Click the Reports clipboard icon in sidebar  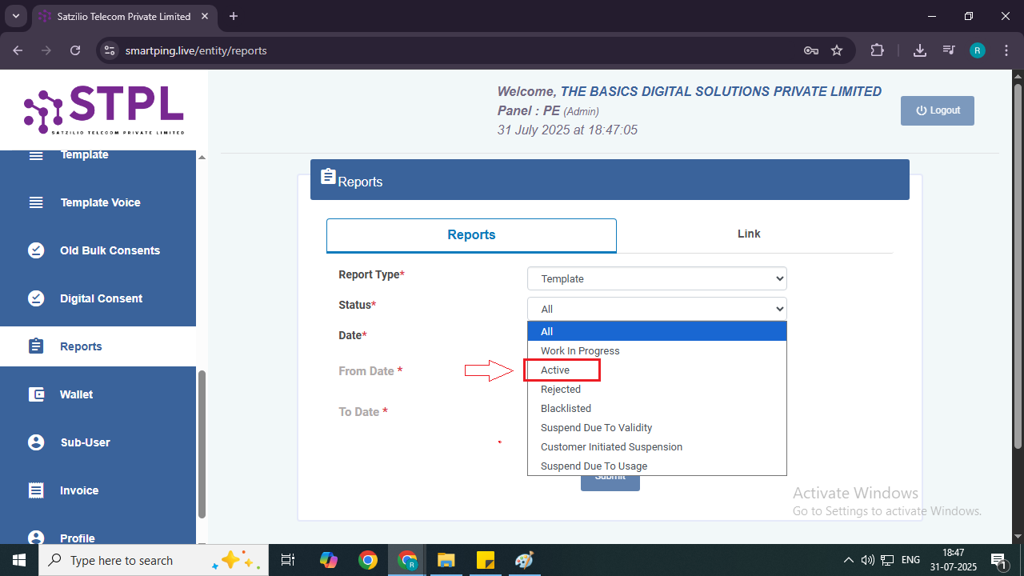[36, 346]
